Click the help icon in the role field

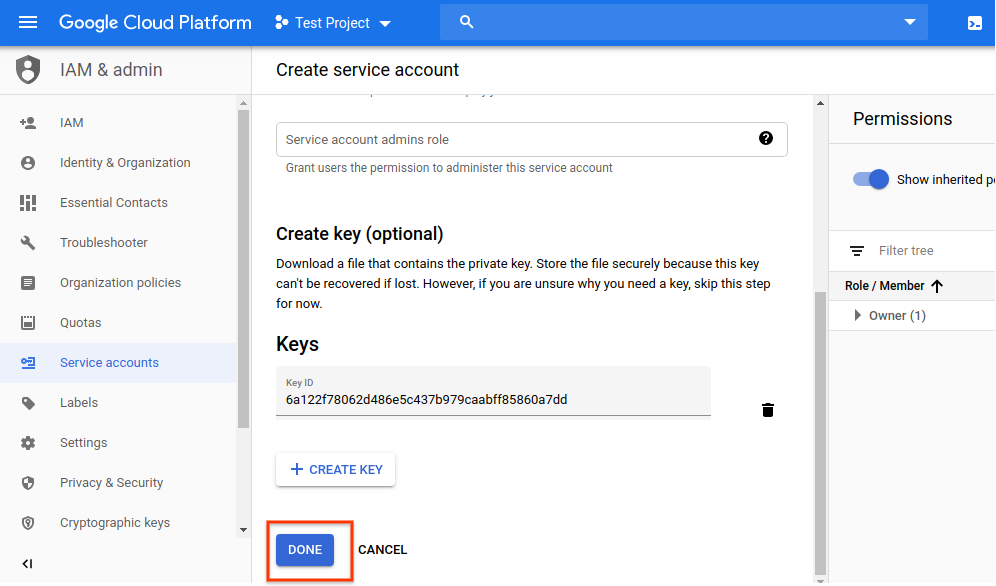pos(766,139)
